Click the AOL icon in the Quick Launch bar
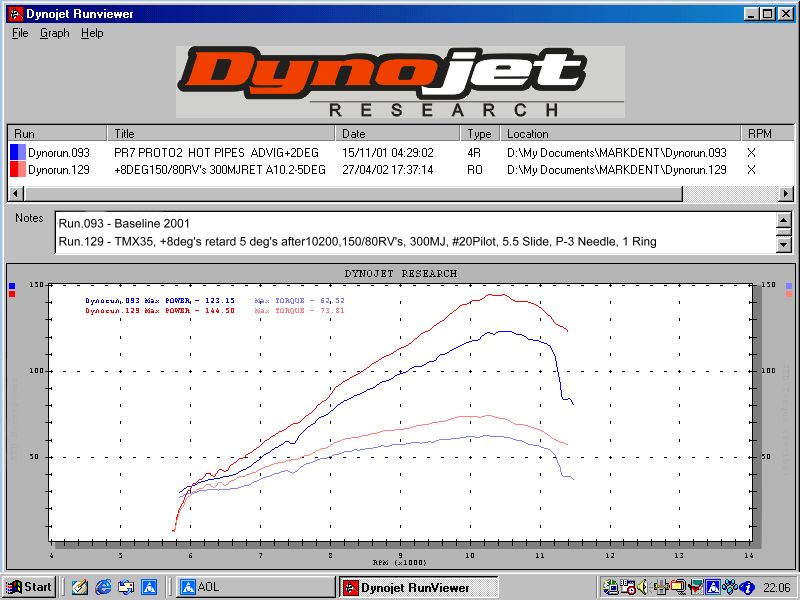The width and height of the screenshot is (800, 600). [148, 587]
